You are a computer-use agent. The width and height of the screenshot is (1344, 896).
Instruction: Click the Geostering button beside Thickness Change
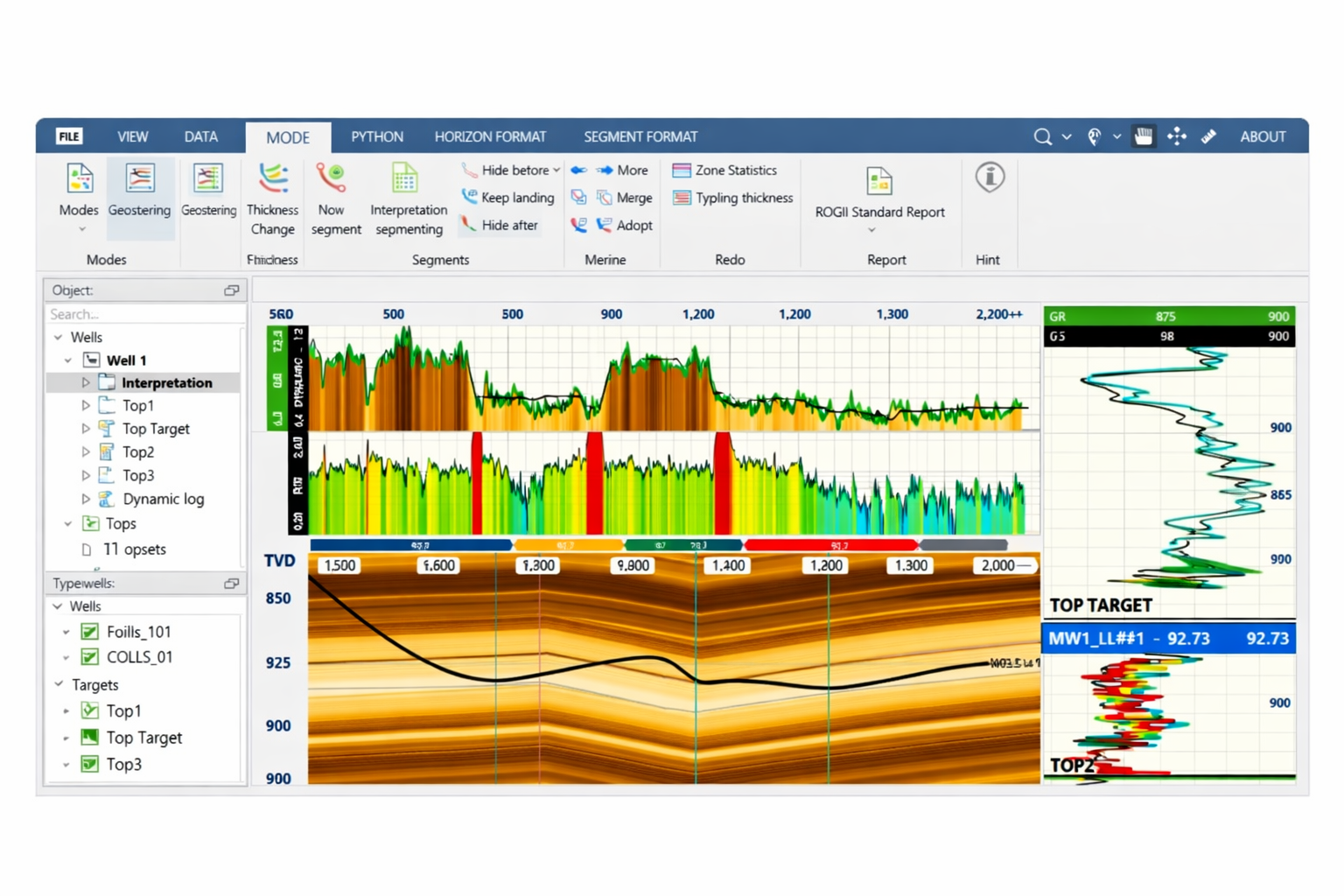(x=208, y=192)
